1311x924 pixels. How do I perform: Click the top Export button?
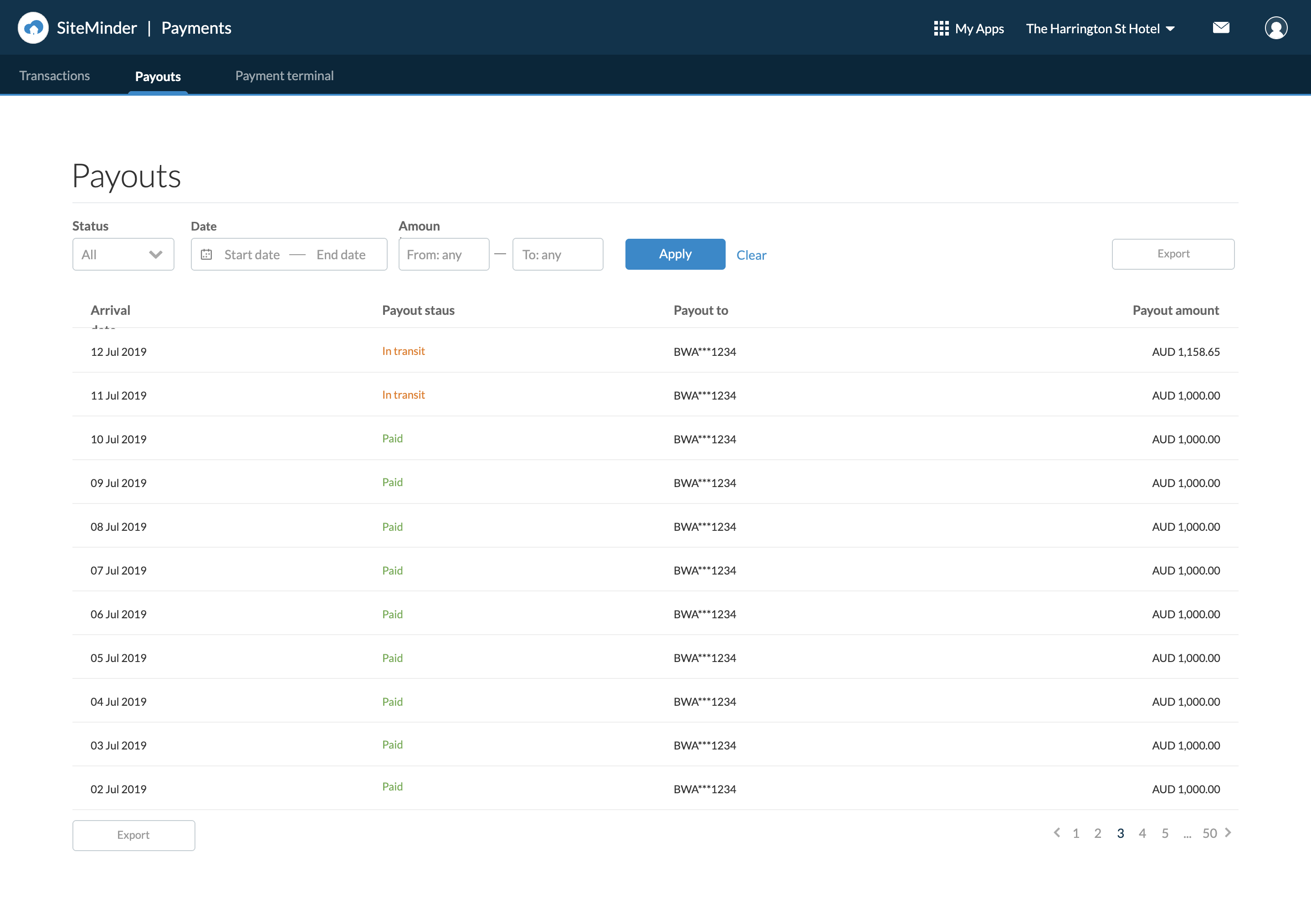click(x=1173, y=254)
